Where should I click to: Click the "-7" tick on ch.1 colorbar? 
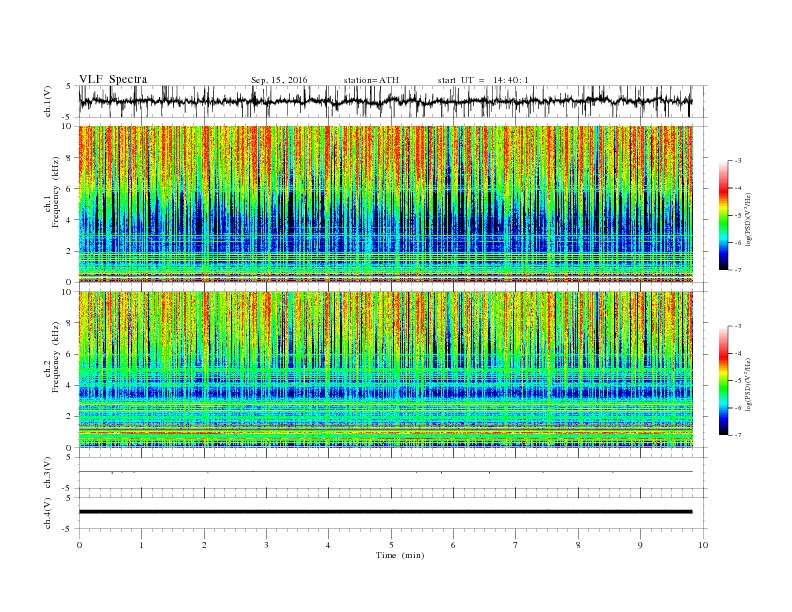pyautogui.click(x=738, y=270)
